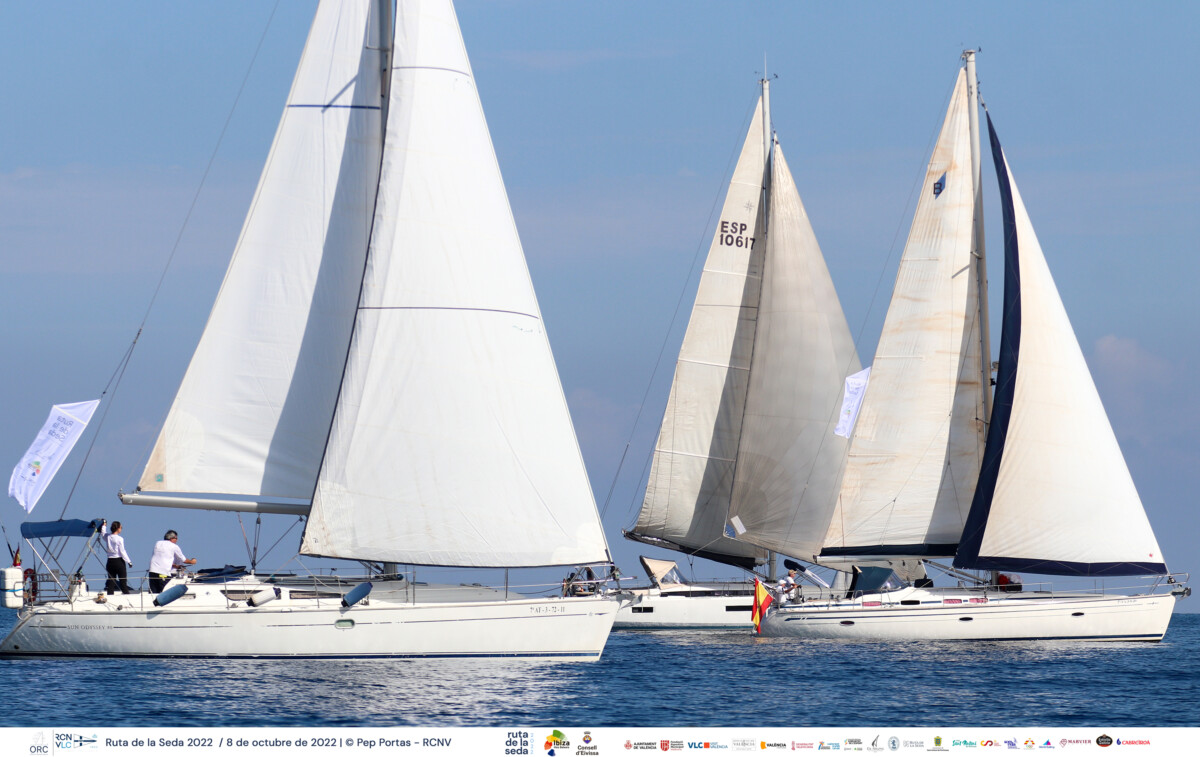Click the Spanish flag on the right boat
1200x757 pixels.
(760, 604)
